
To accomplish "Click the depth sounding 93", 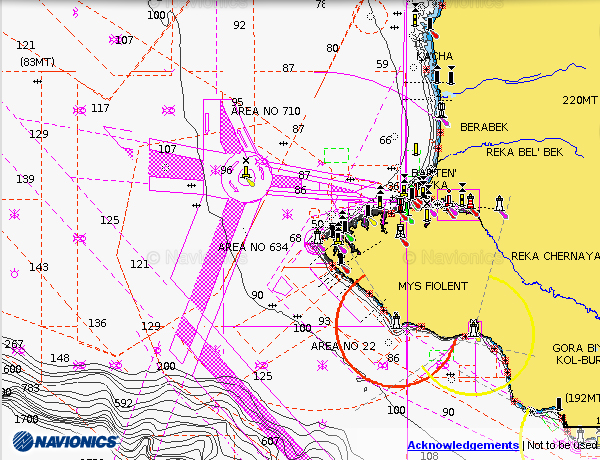I will tap(324, 321).
